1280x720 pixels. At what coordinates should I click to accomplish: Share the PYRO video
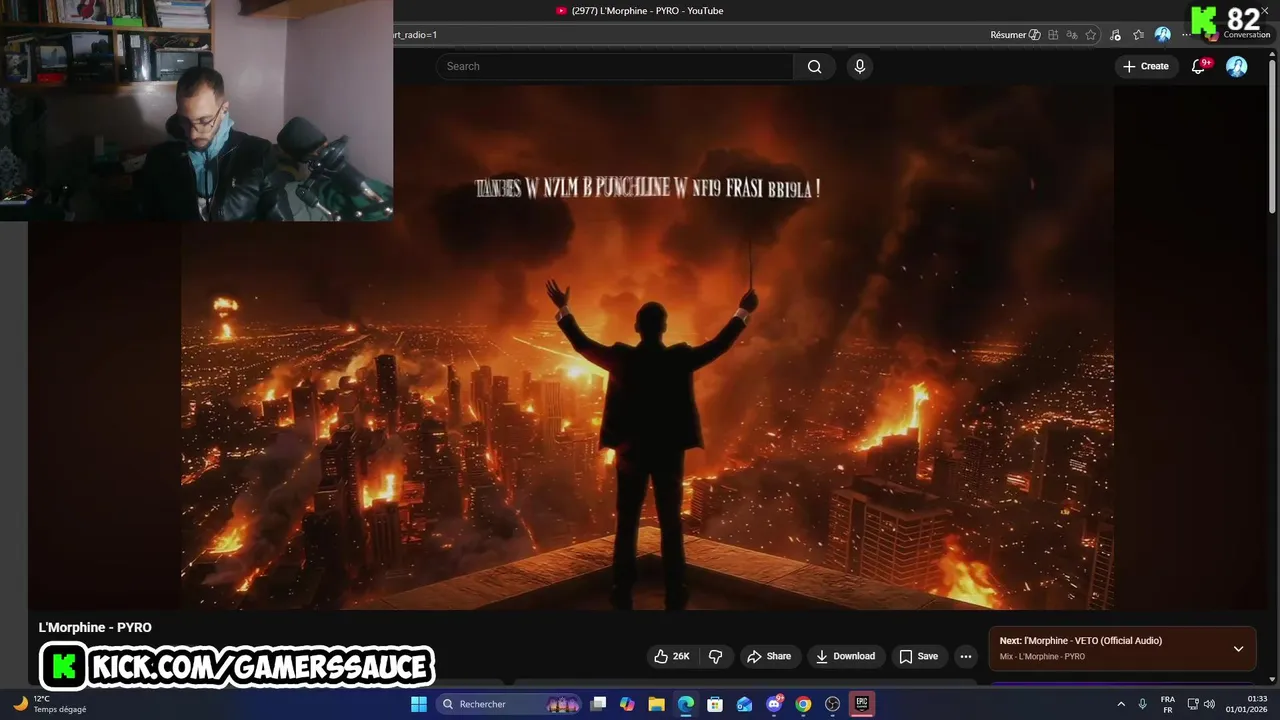pos(769,656)
